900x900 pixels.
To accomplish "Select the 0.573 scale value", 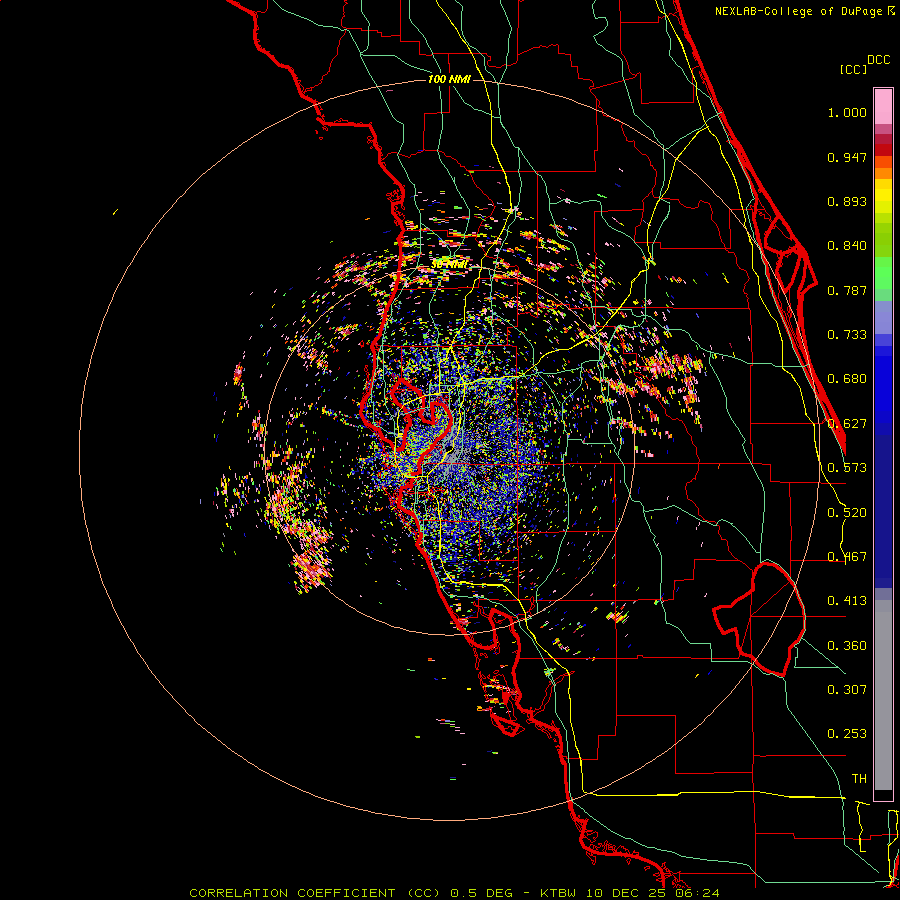I will [x=847, y=468].
